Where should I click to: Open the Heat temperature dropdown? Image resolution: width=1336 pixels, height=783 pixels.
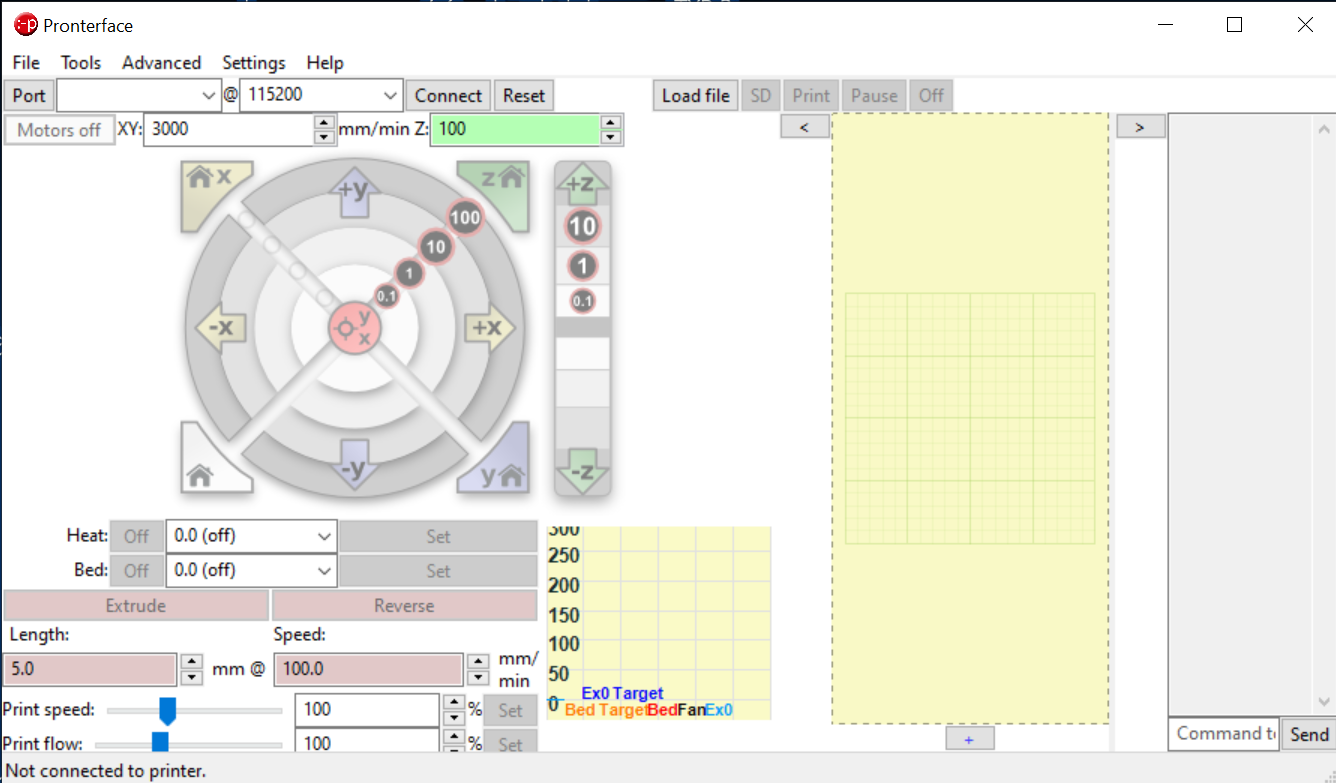tap(324, 536)
